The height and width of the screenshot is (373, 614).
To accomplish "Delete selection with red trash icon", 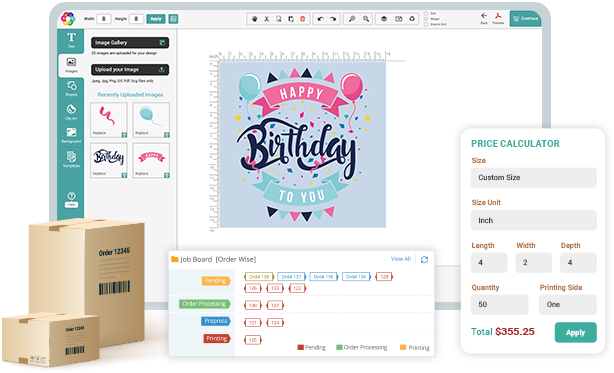I will point(302,19).
